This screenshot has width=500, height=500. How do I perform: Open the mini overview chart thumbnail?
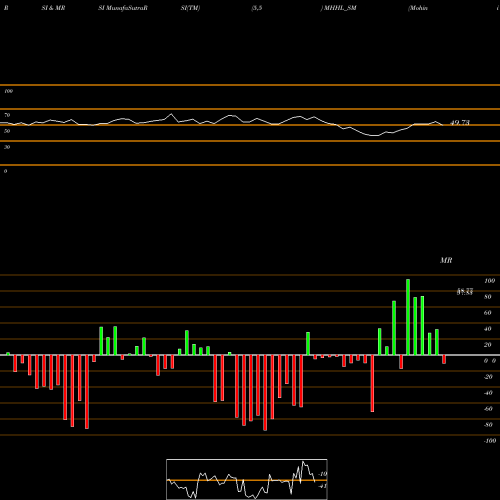[247, 479]
